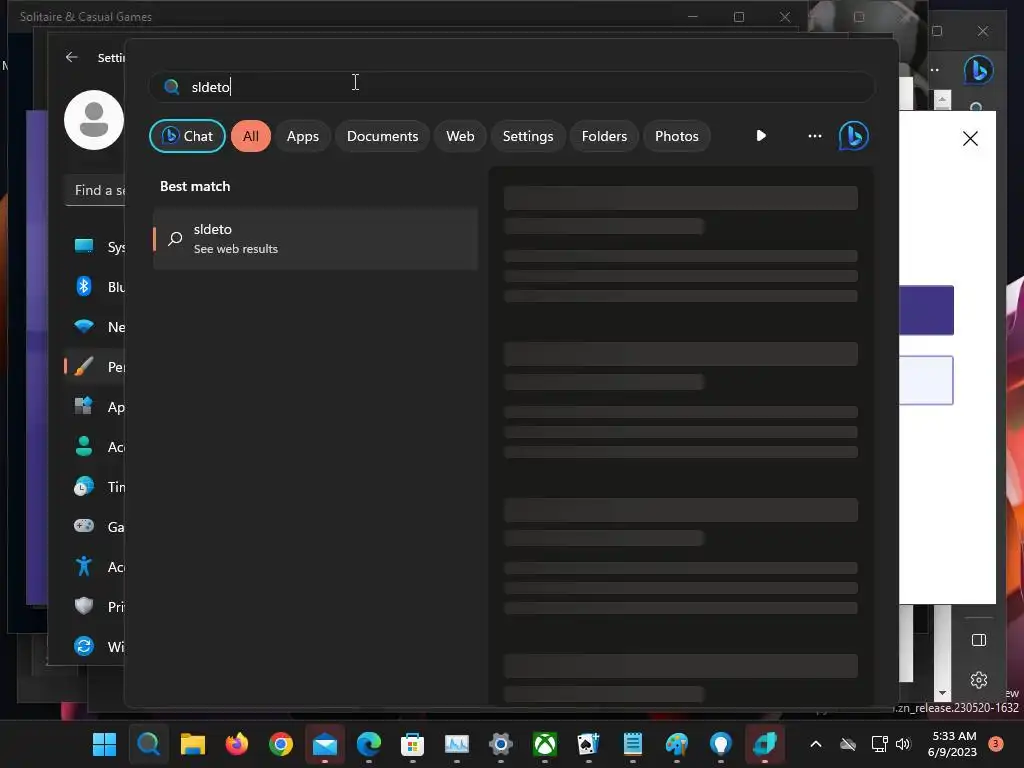Choose the Settings search filter
Image resolution: width=1024 pixels, height=768 pixels.
coord(528,136)
